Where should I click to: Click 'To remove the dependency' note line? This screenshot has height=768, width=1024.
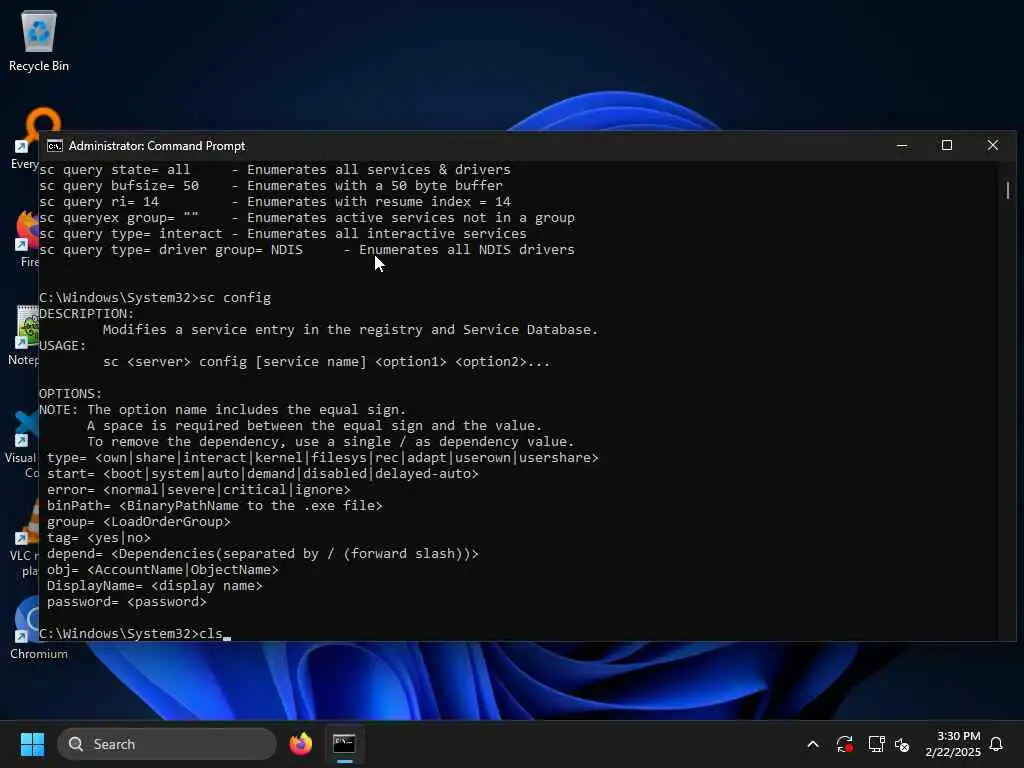coord(330,441)
